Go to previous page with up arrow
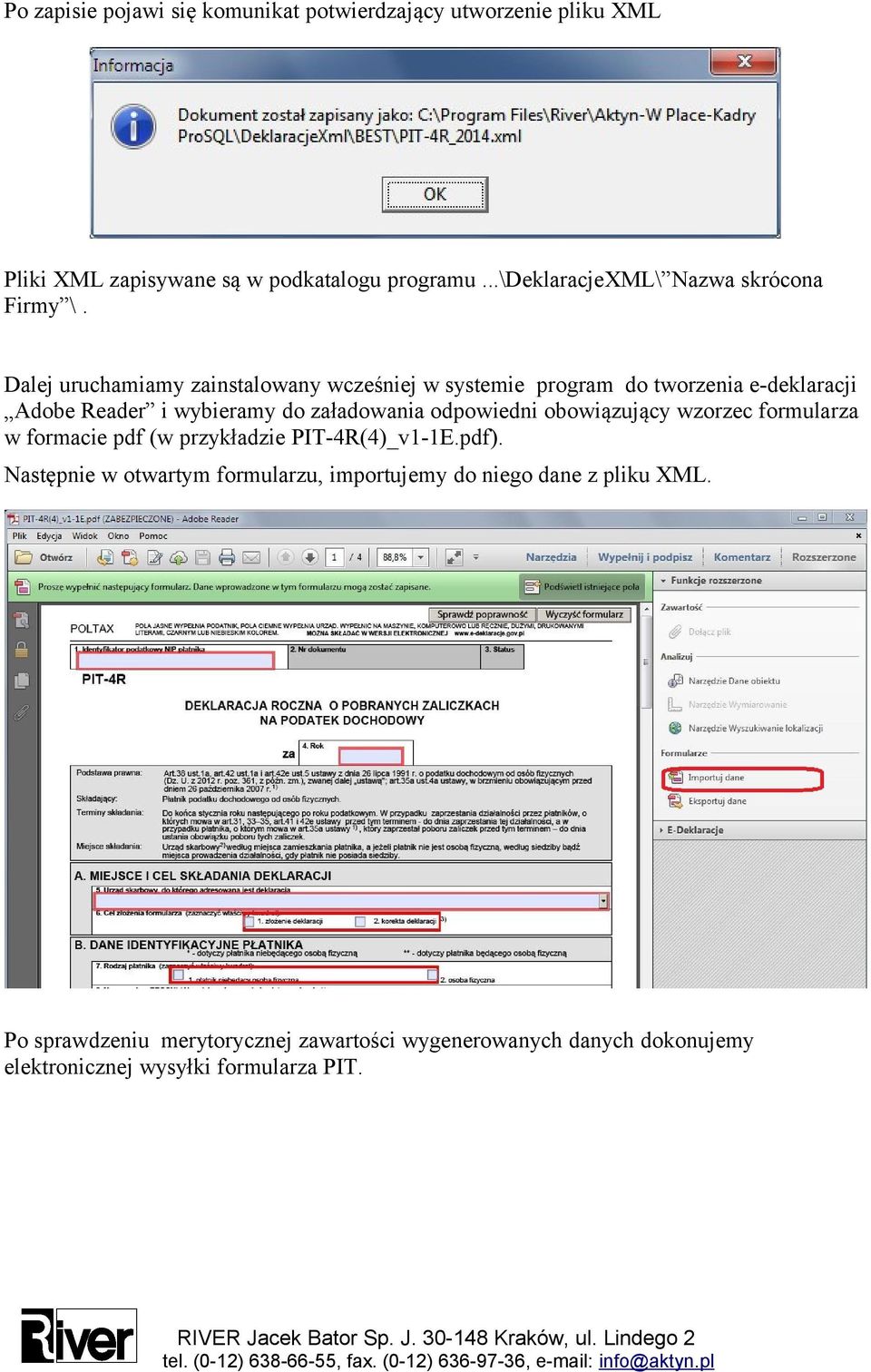The height and width of the screenshot is (1372, 871). [286, 557]
